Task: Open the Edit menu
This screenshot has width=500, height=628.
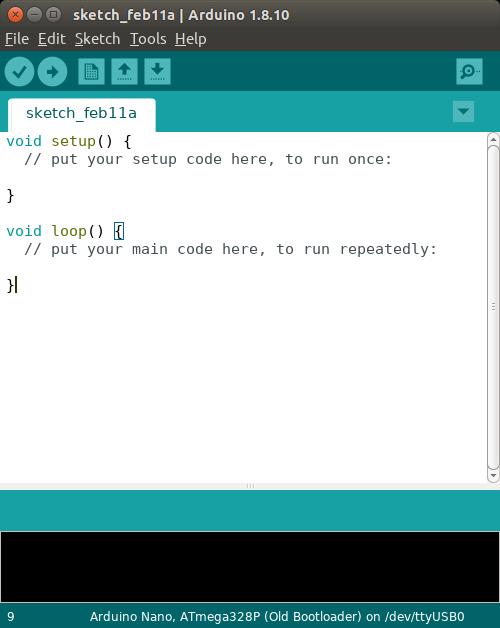Action: point(52,39)
